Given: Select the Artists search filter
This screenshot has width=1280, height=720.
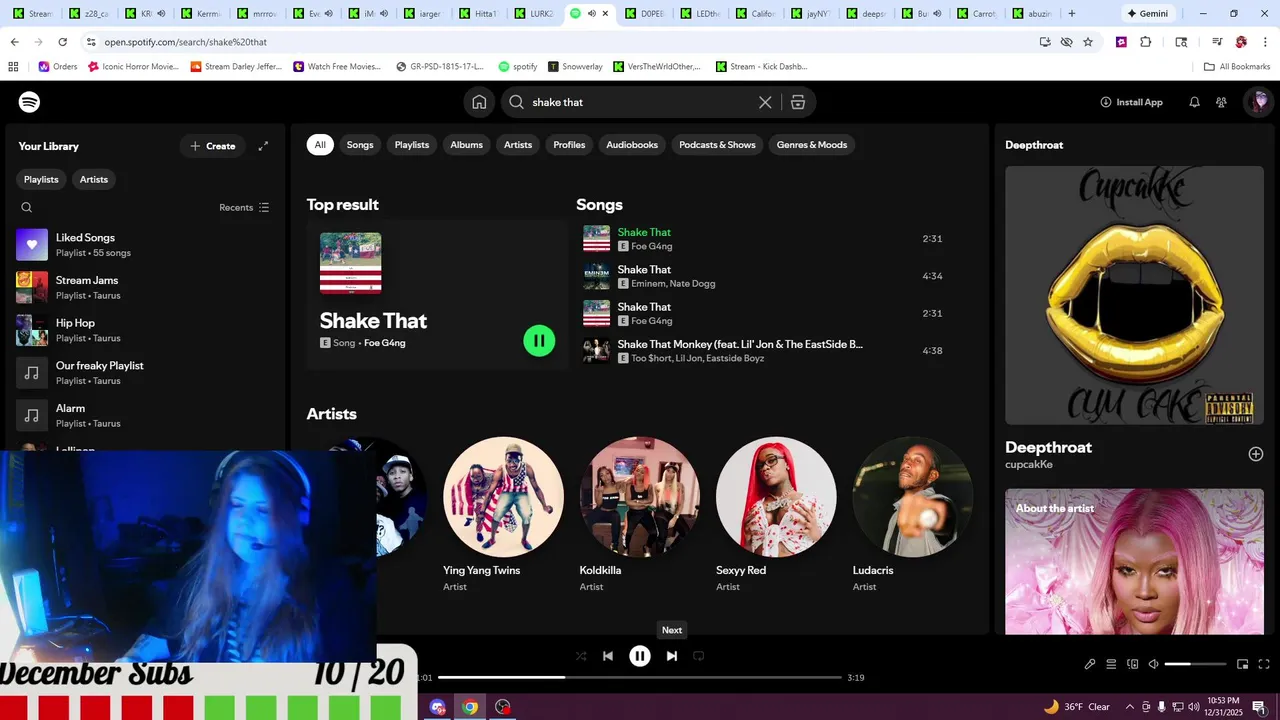Looking at the screenshot, I should click(518, 145).
